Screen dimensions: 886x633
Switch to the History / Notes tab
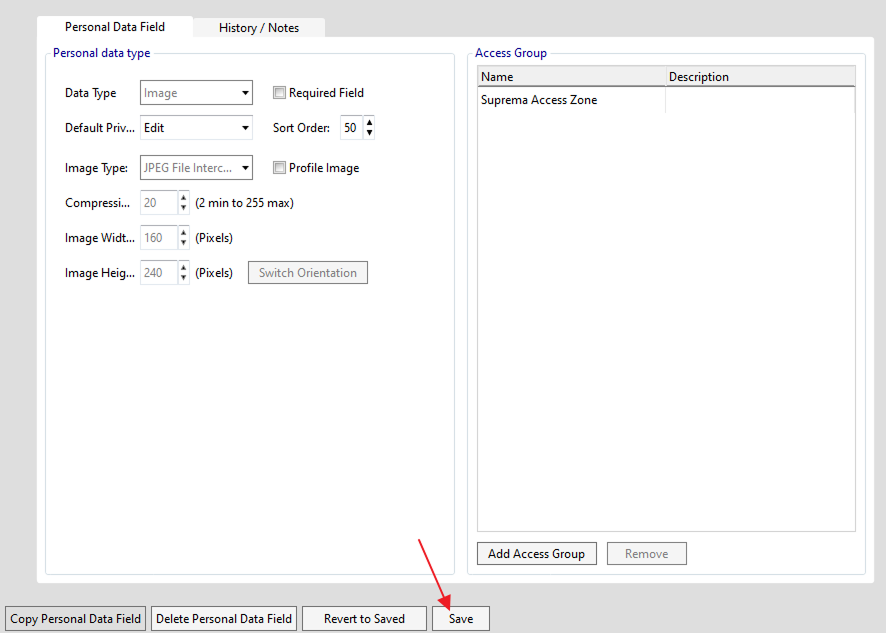tap(259, 28)
